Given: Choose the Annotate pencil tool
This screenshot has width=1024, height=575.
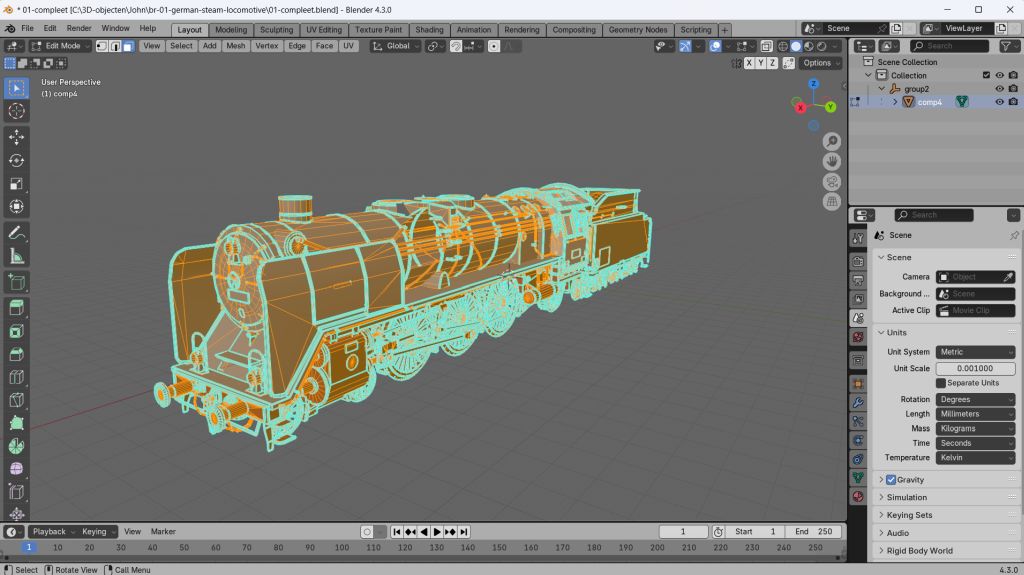Looking at the screenshot, I should coord(16,232).
